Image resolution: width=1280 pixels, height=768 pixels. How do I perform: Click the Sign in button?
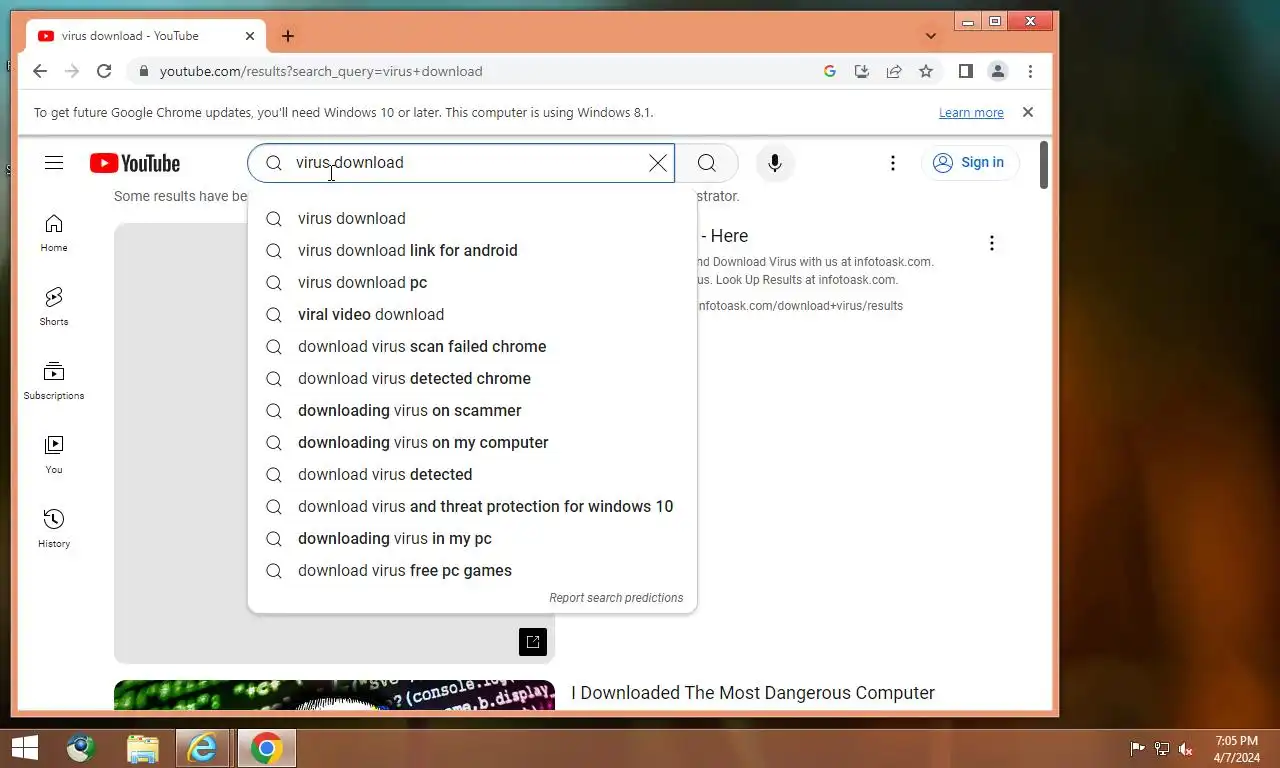(970, 163)
